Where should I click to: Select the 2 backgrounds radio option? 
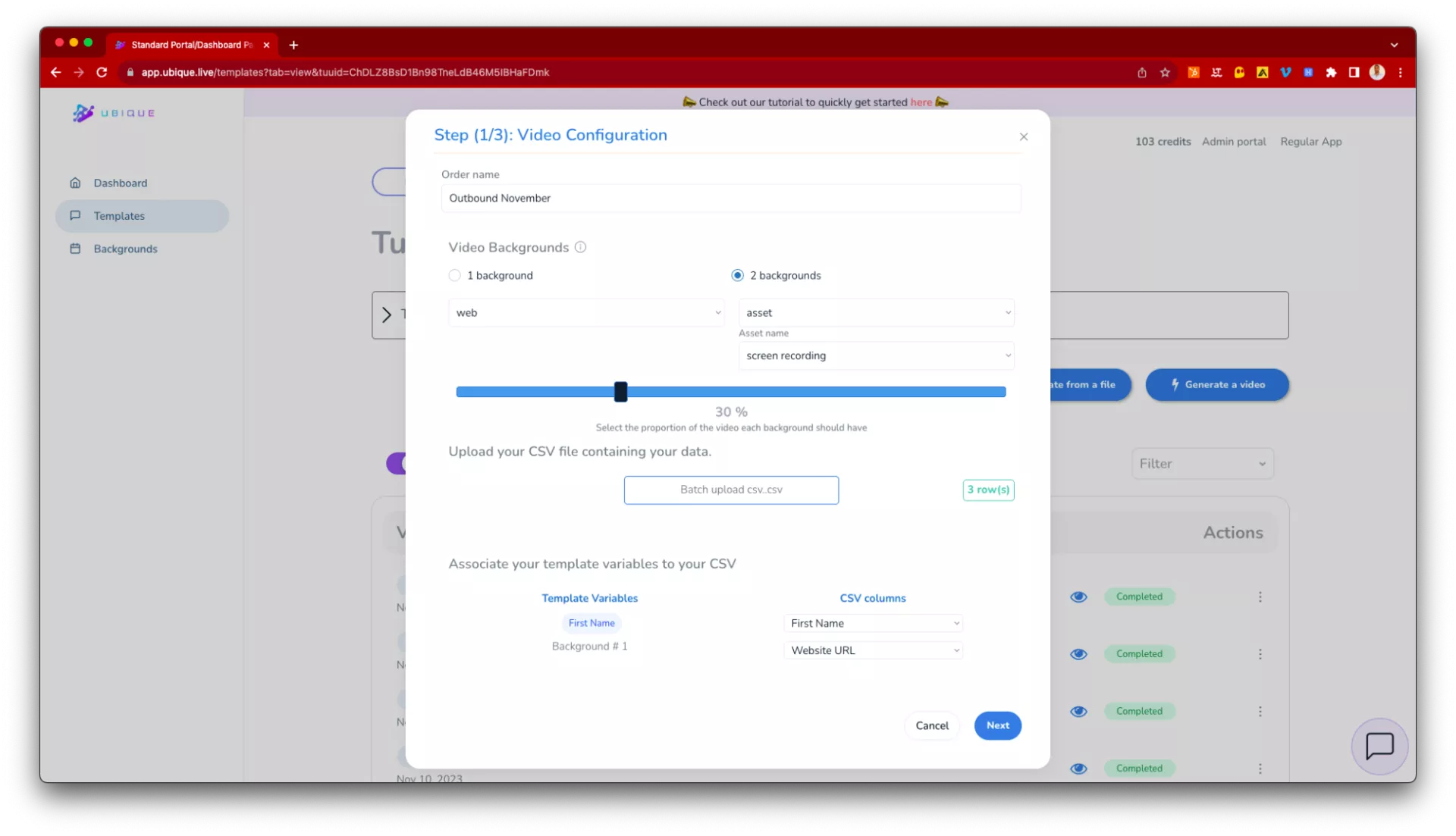(x=737, y=276)
